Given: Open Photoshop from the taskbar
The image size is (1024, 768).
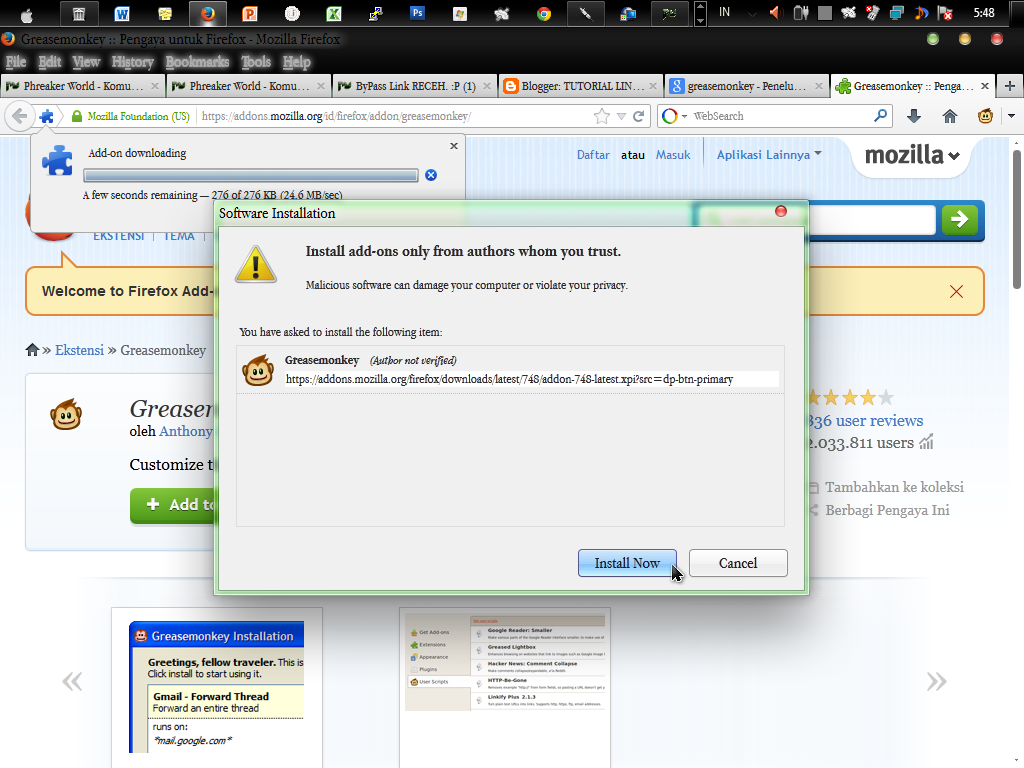Looking at the screenshot, I should point(417,14).
